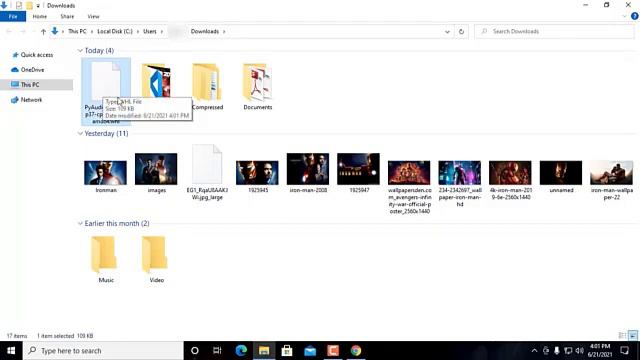Switch to large icons view button
Image resolution: width=640 pixels, height=360 pixels.
[x=633, y=336]
